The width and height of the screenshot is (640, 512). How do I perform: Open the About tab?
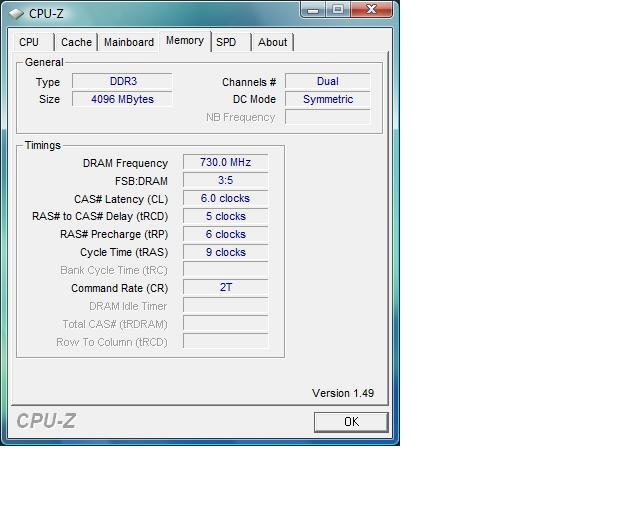272,42
